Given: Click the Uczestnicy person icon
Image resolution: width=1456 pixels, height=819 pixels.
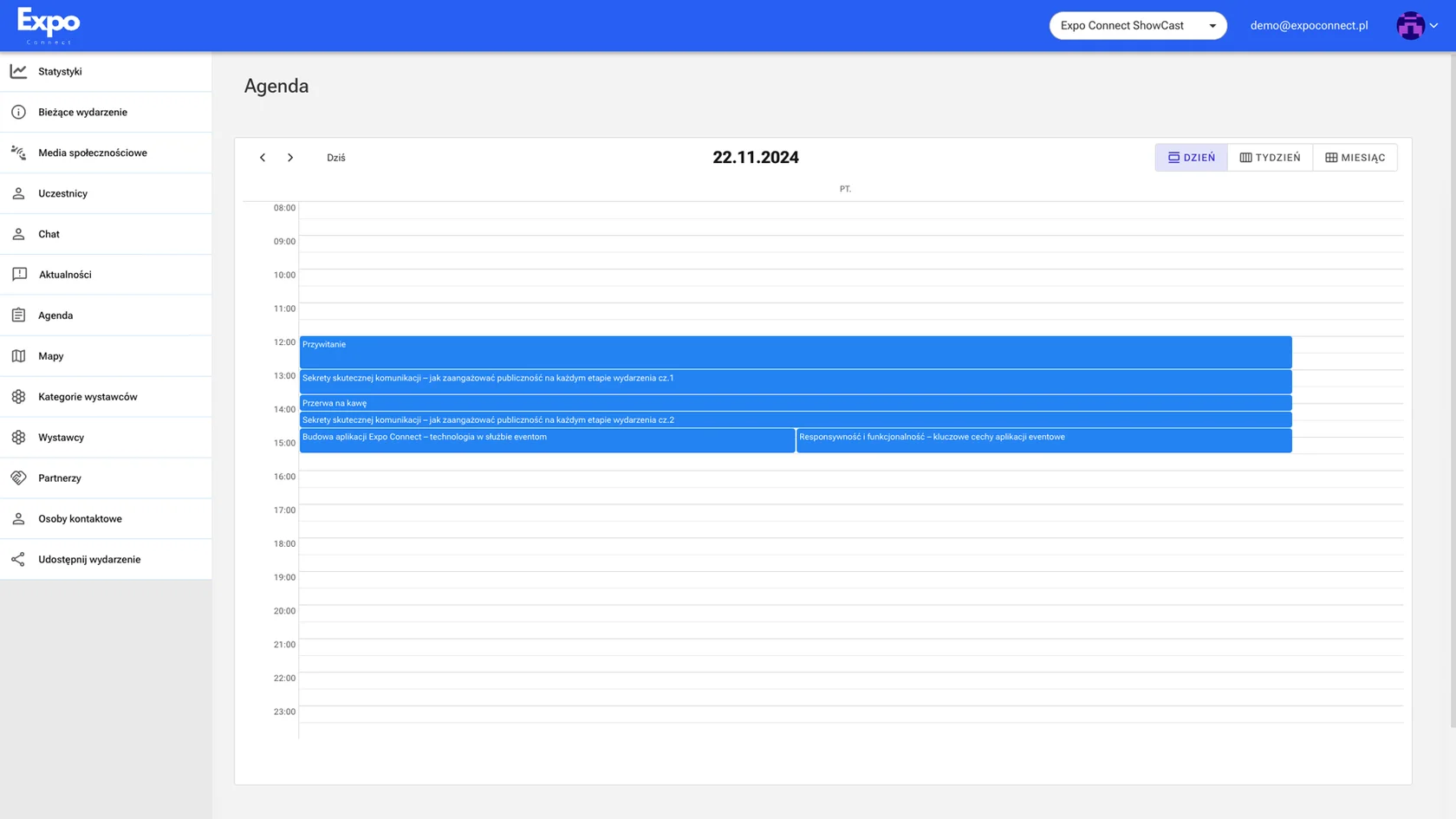Looking at the screenshot, I should (x=18, y=193).
